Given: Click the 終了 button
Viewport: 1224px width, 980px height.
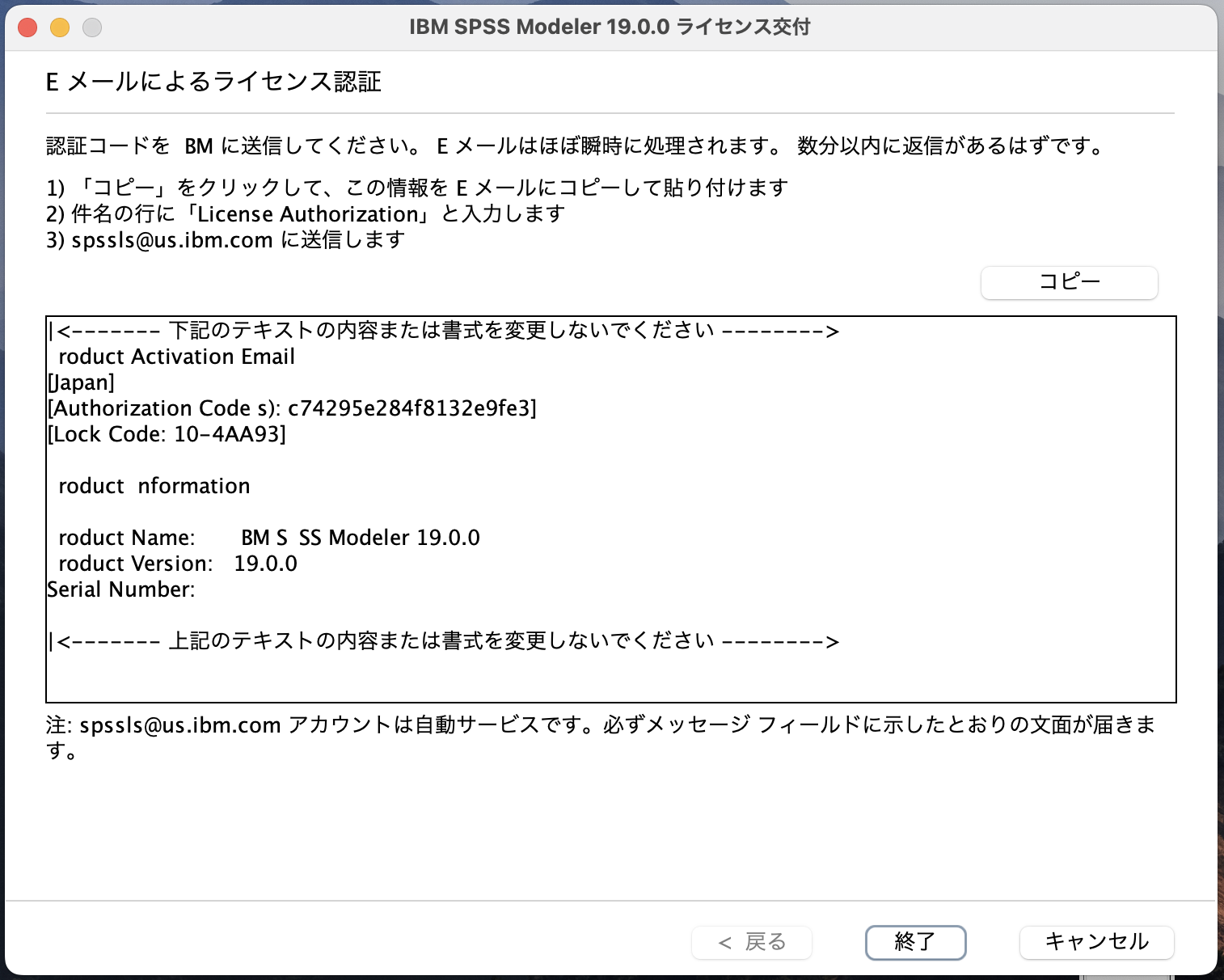Looking at the screenshot, I should [x=915, y=942].
